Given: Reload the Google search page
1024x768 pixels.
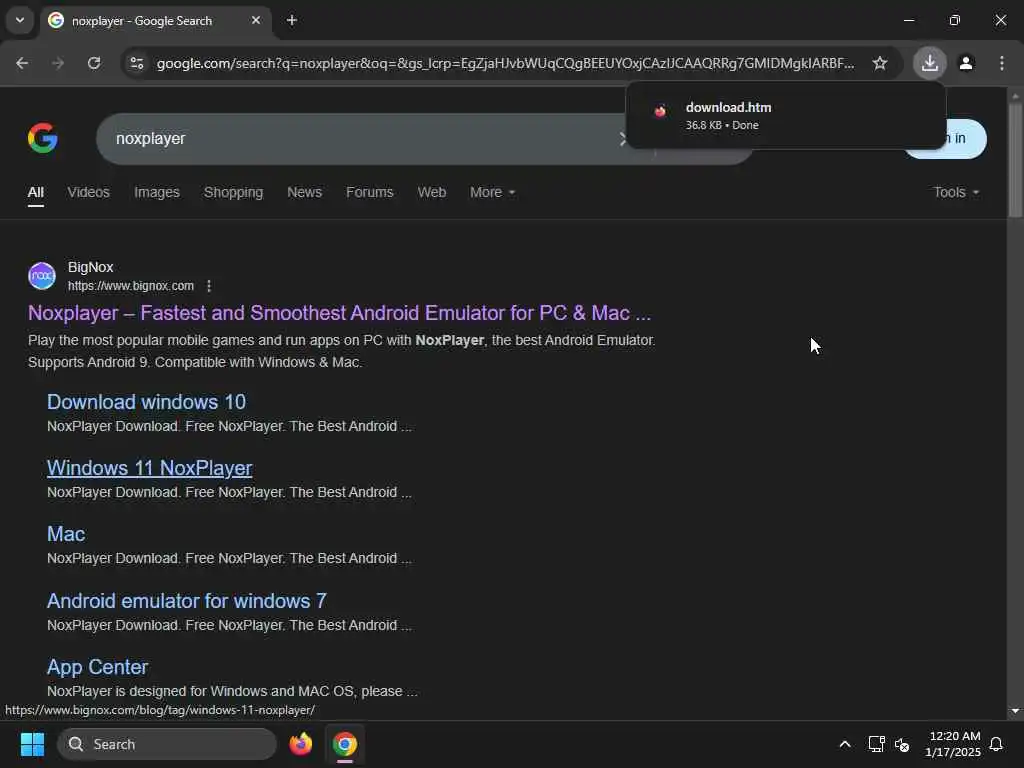Looking at the screenshot, I should (94, 63).
